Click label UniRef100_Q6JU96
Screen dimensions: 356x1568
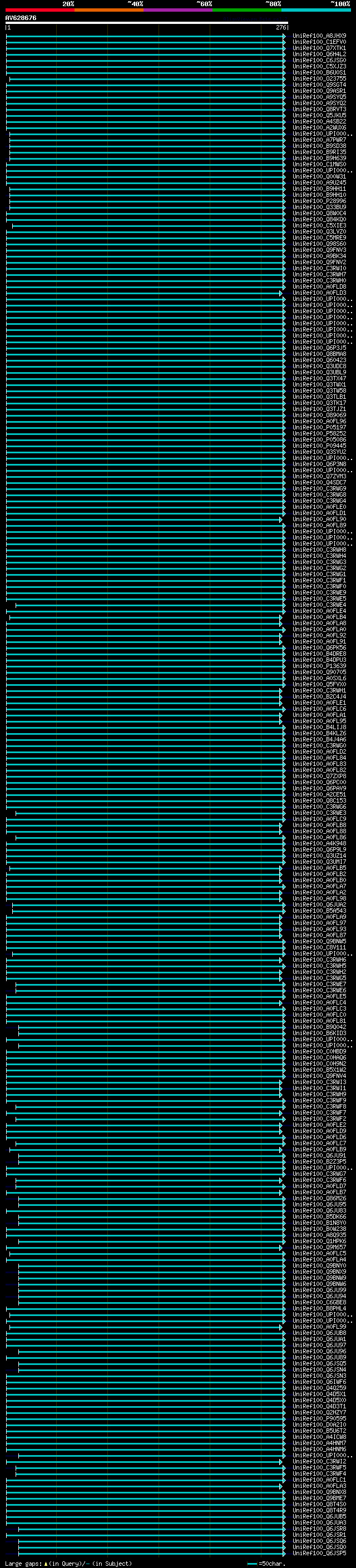319,1351
